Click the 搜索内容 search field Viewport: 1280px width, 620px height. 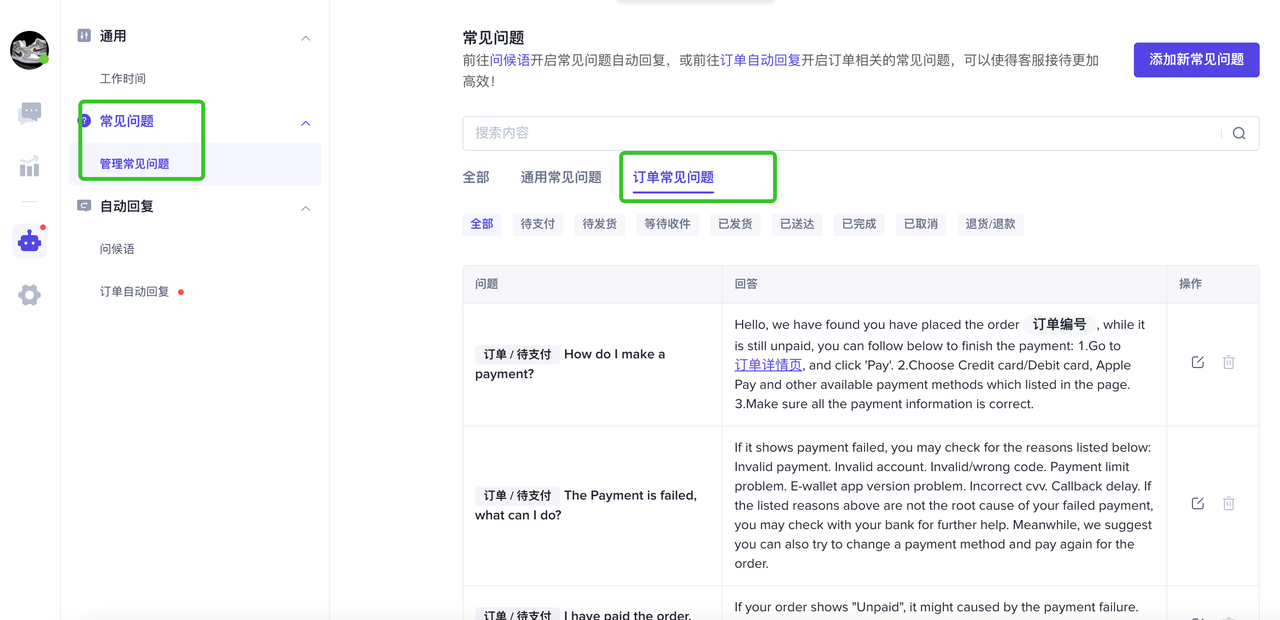[x=840, y=133]
